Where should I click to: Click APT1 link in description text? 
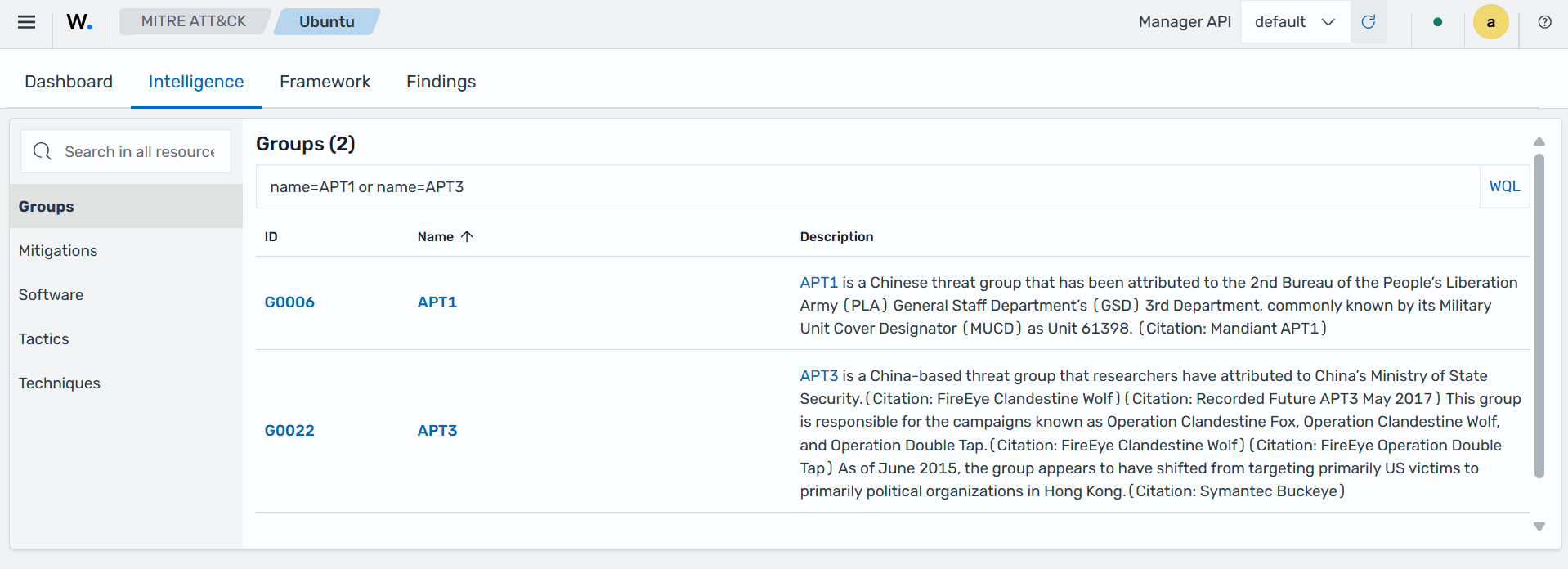818,282
